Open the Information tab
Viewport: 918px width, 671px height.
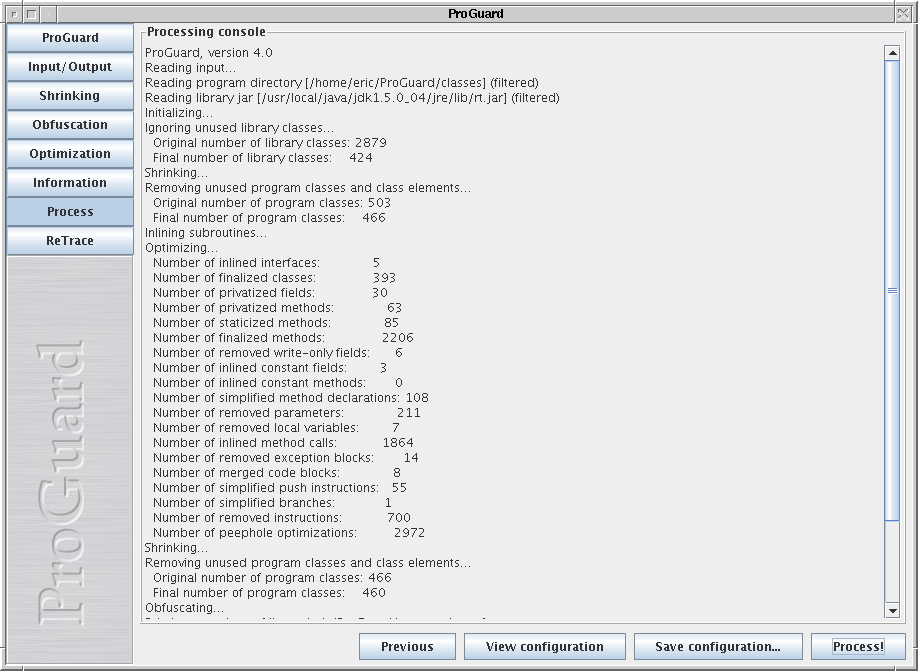pos(70,183)
